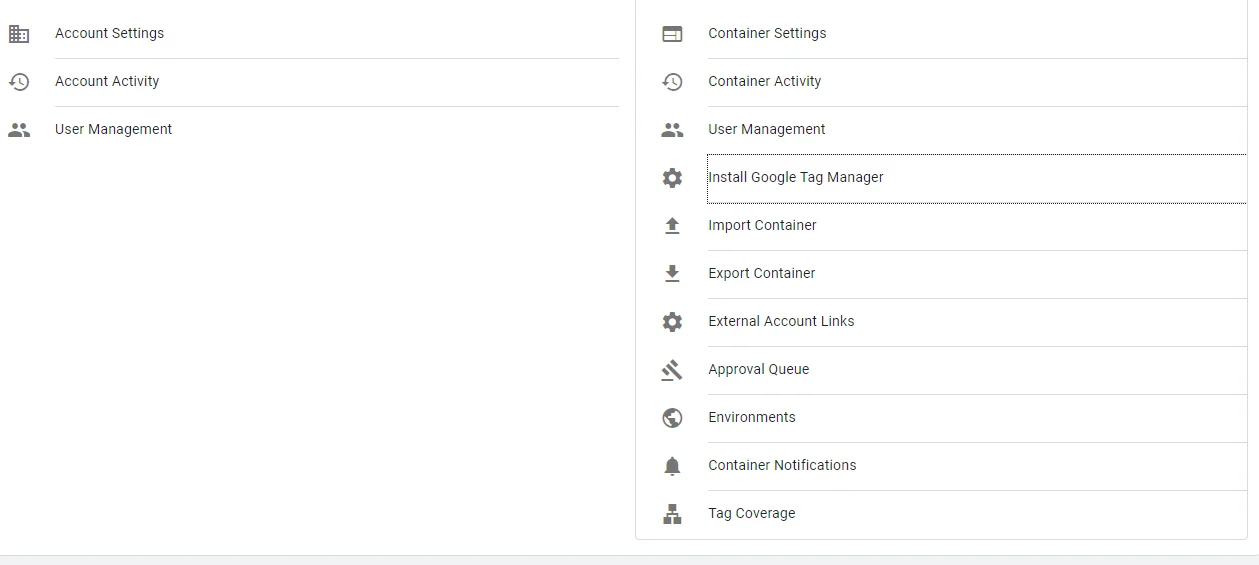
Task: Click the window icon beside Container Settings
Action: (x=672, y=34)
